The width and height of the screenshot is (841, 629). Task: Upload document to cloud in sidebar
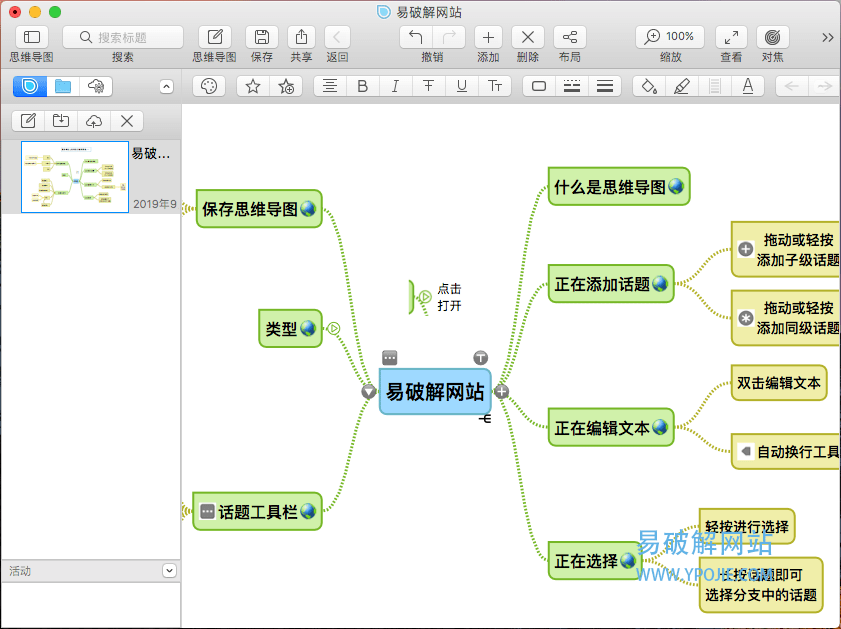click(94, 121)
